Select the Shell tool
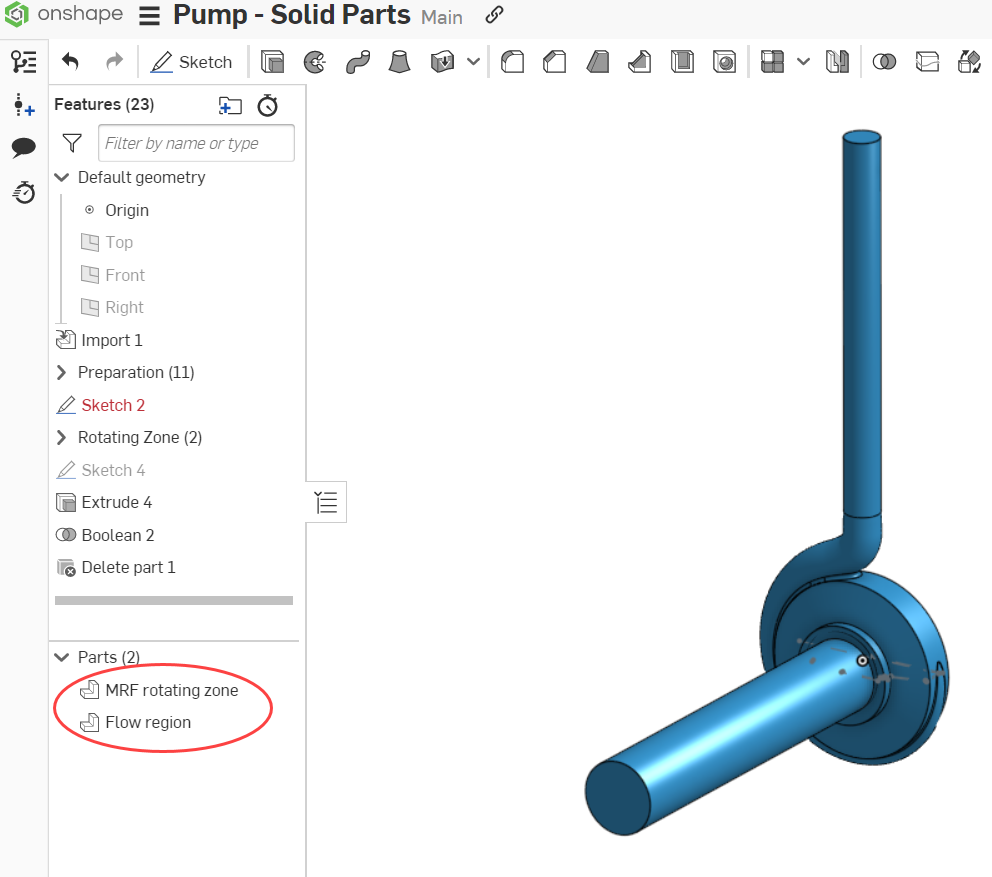This screenshot has width=992, height=877. 682,62
